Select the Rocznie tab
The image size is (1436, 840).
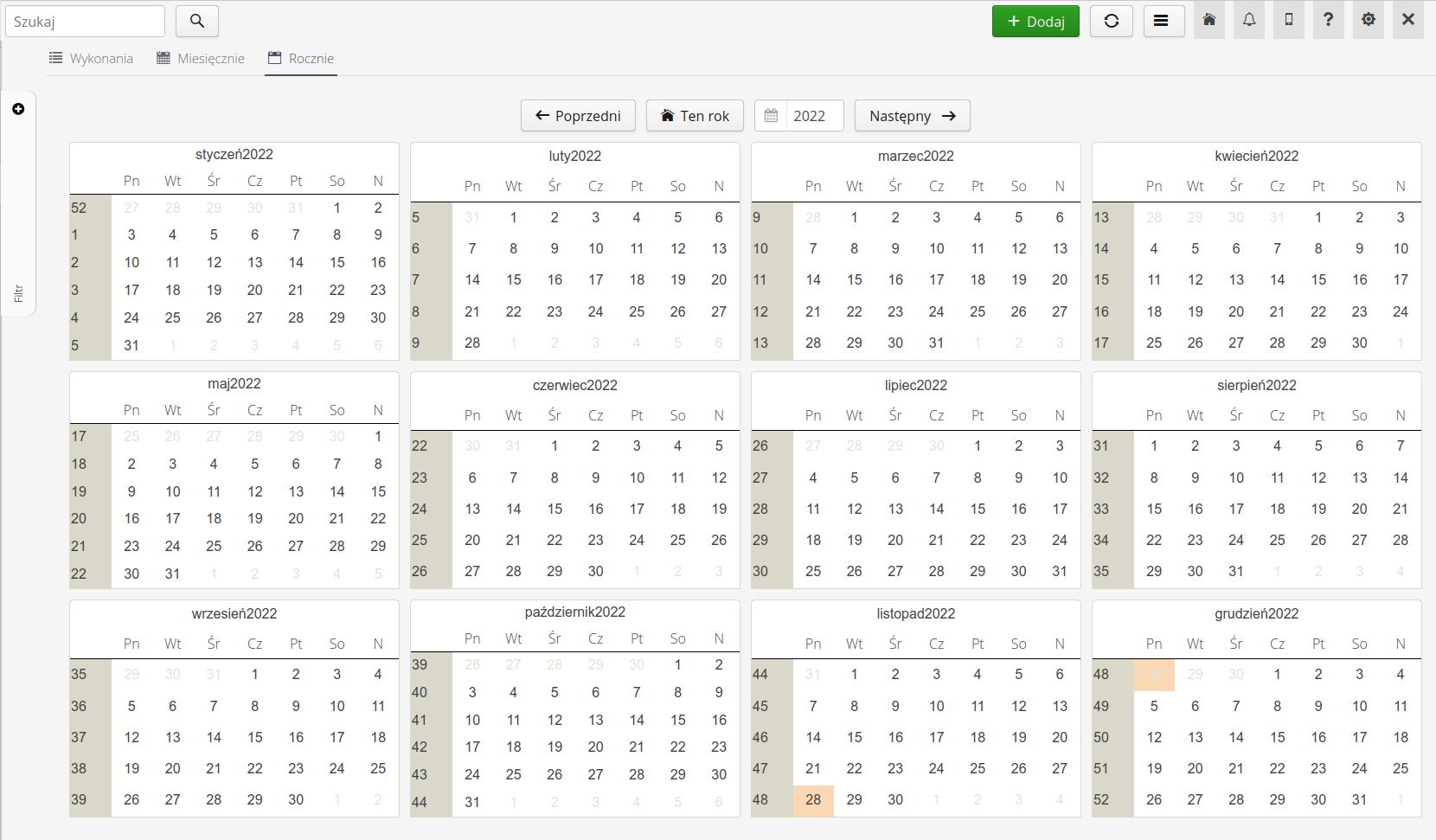[301, 58]
